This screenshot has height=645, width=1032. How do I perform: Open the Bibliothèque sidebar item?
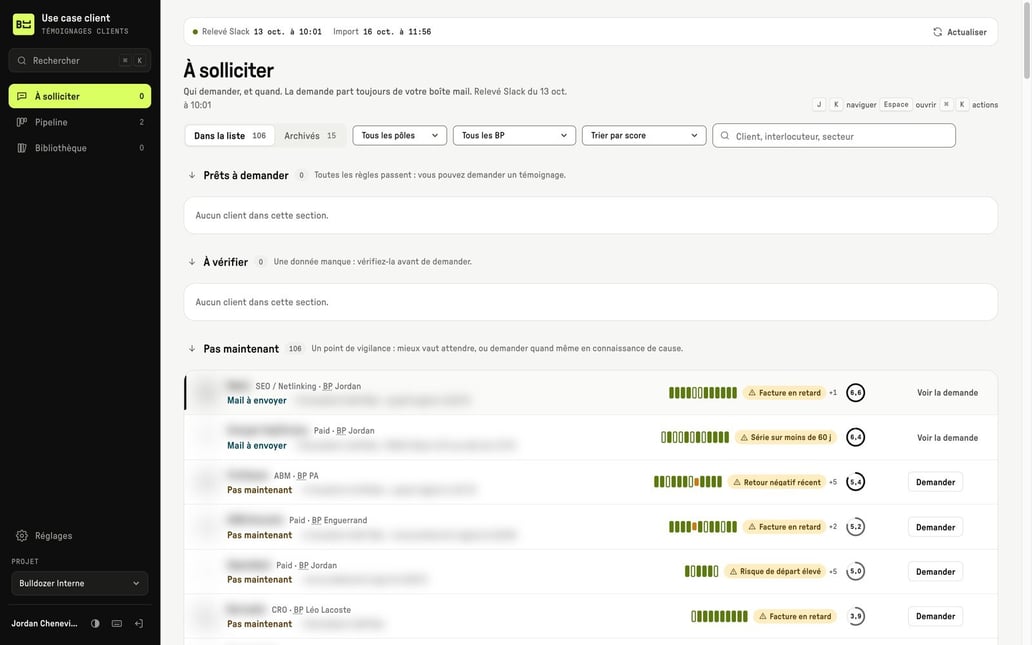[80, 148]
